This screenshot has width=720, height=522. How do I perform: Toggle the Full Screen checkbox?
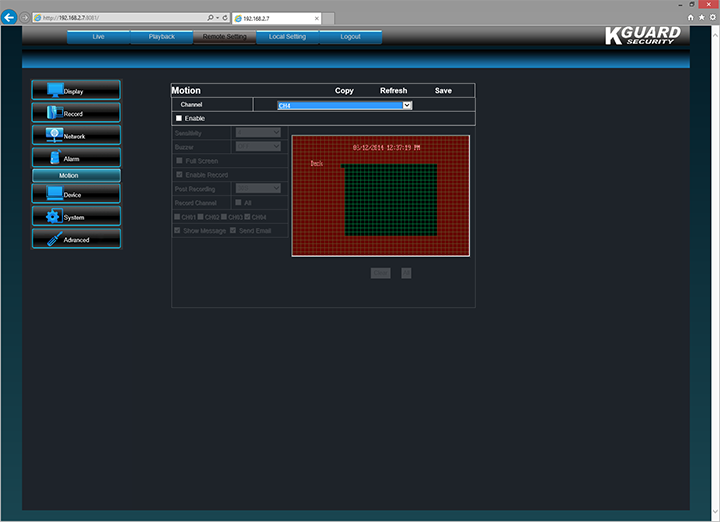click(x=179, y=160)
